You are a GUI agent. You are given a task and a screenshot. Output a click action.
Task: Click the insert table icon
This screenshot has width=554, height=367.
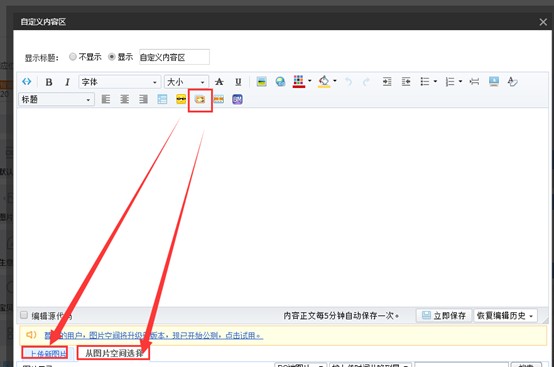[x=162, y=99]
